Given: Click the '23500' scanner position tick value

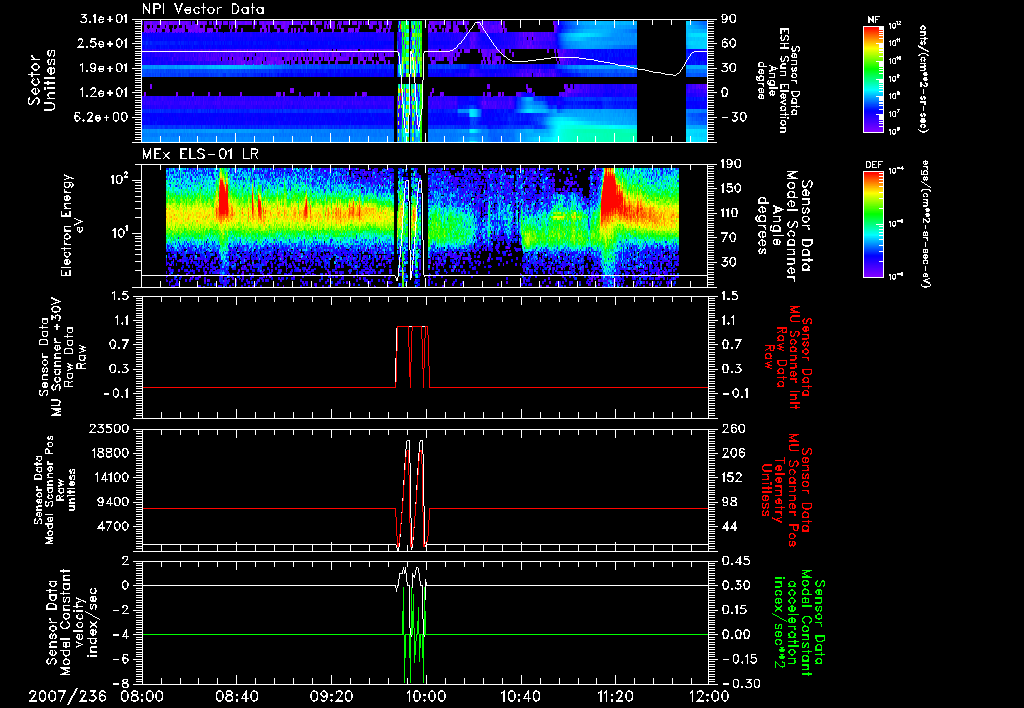Looking at the screenshot, I should pyautogui.click(x=109, y=429).
